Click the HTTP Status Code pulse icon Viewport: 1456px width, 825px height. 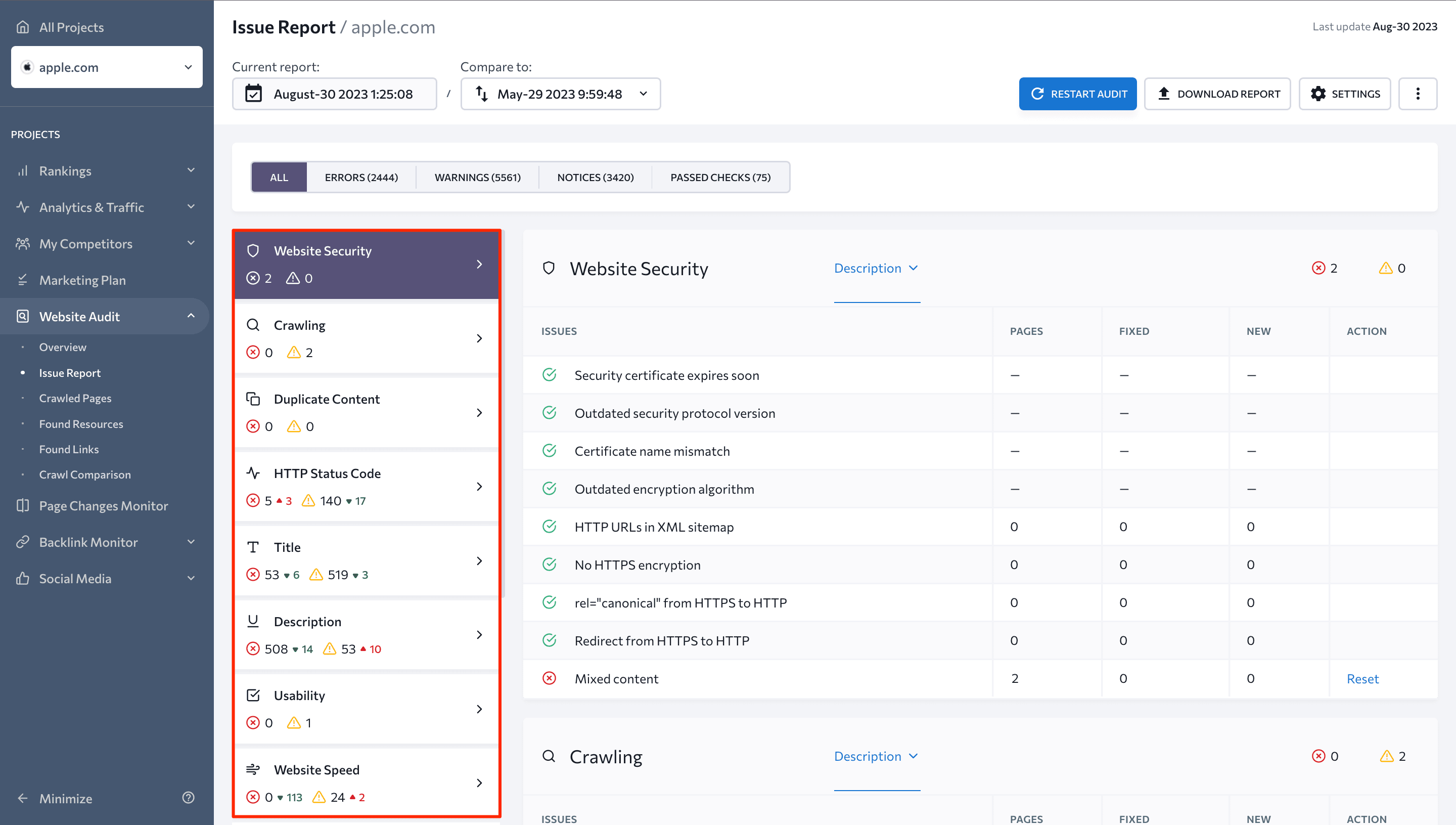coord(253,473)
